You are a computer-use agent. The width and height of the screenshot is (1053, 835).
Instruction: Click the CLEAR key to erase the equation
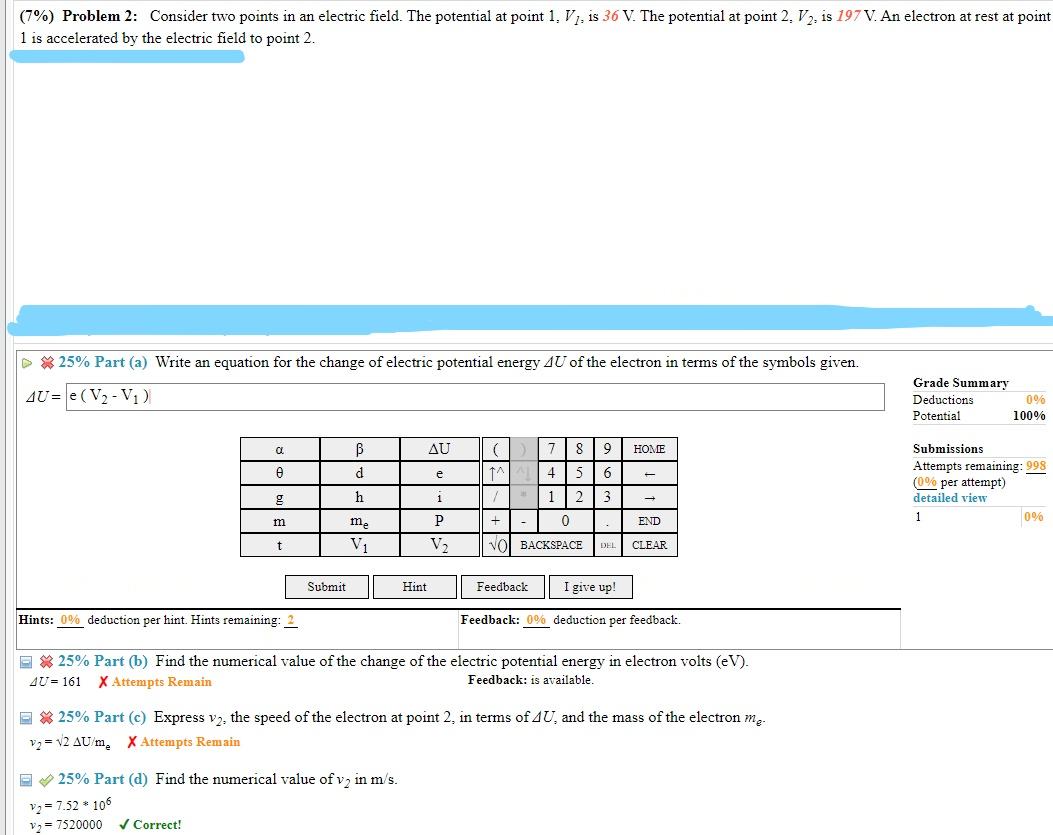648,544
